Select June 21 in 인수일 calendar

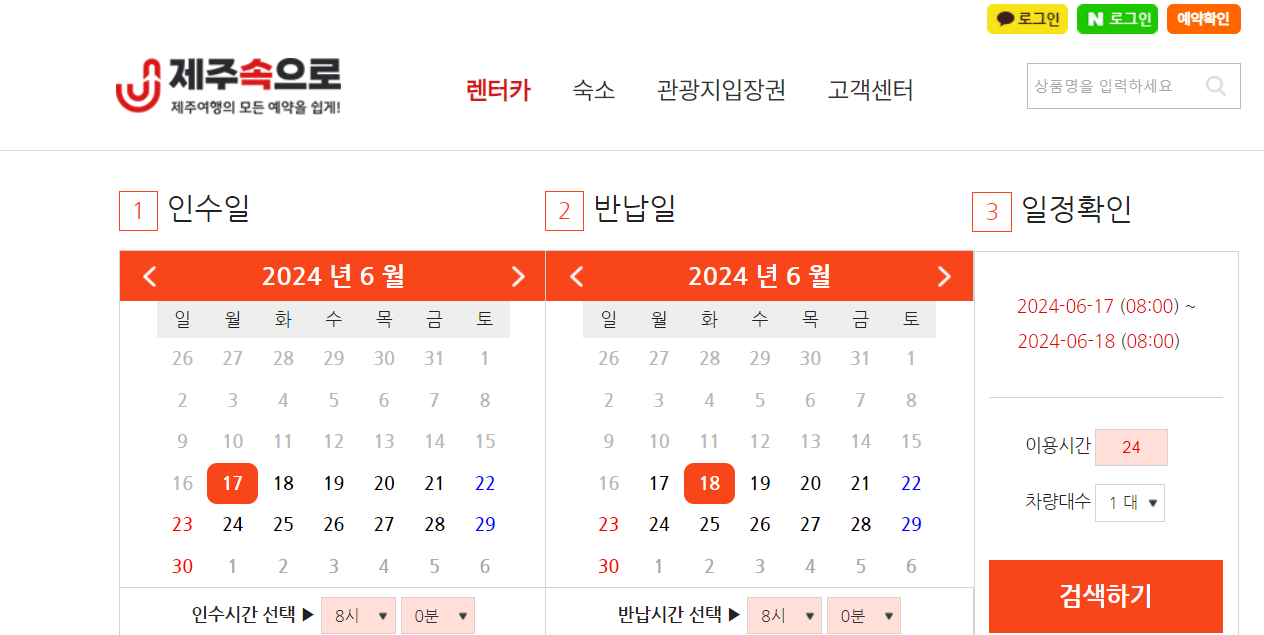tap(434, 483)
